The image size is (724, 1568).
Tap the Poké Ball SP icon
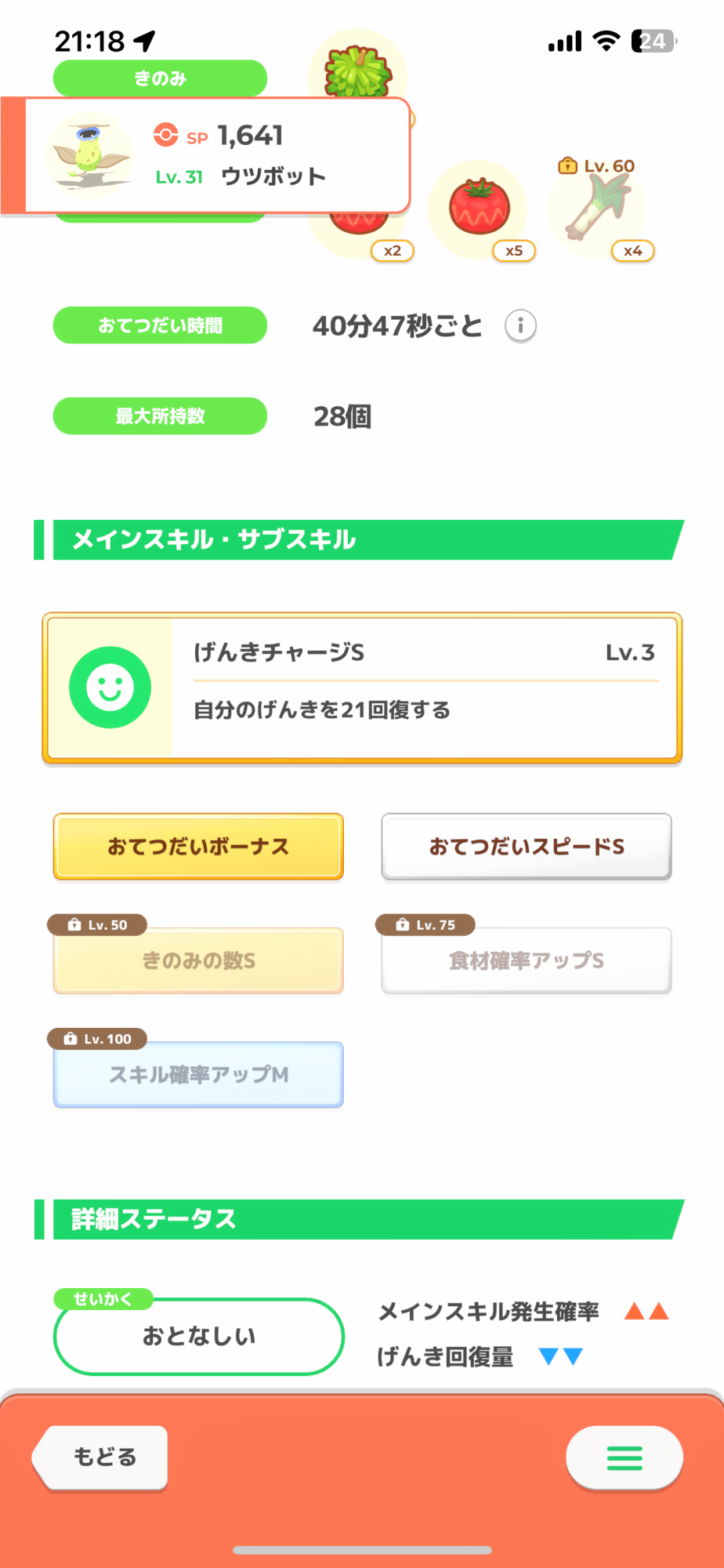pyautogui.click(x=165, y=135)
